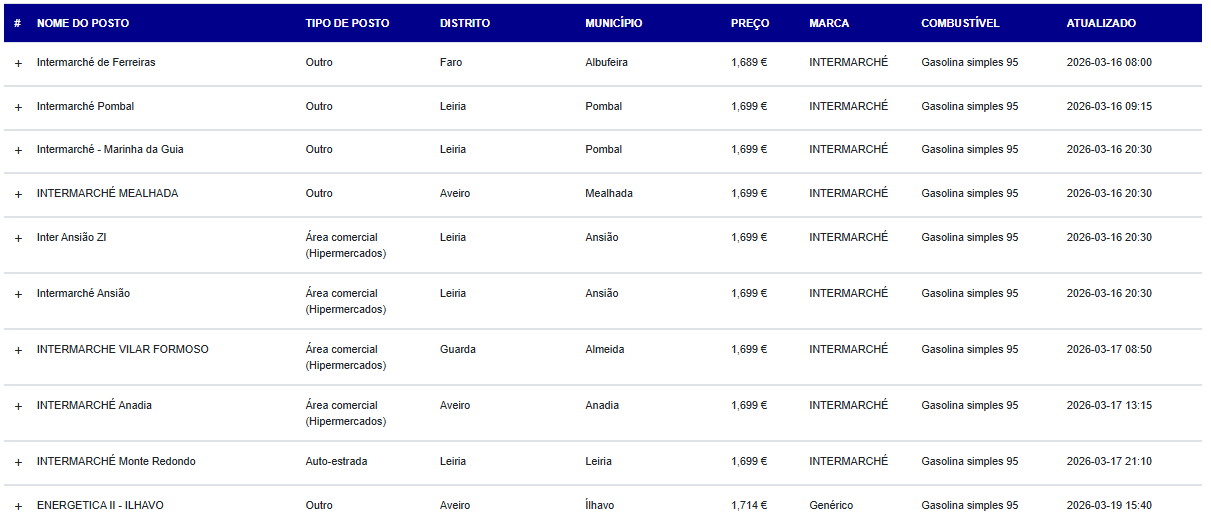Sort by Tipo de Posto column header
The height and width of the screenshot is (528, 1211).
tap(347, 23)
